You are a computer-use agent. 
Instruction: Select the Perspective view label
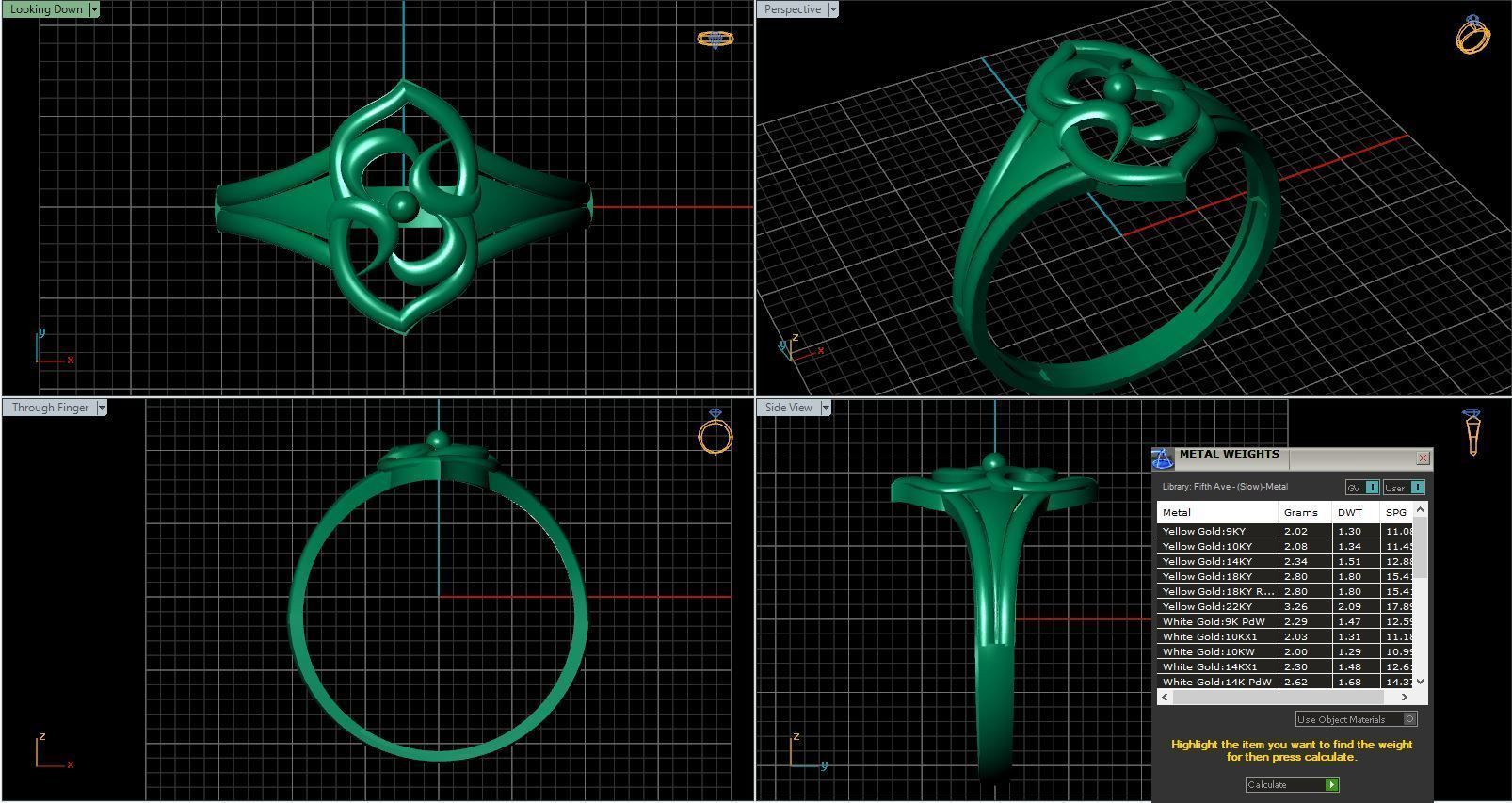point(793,9)
